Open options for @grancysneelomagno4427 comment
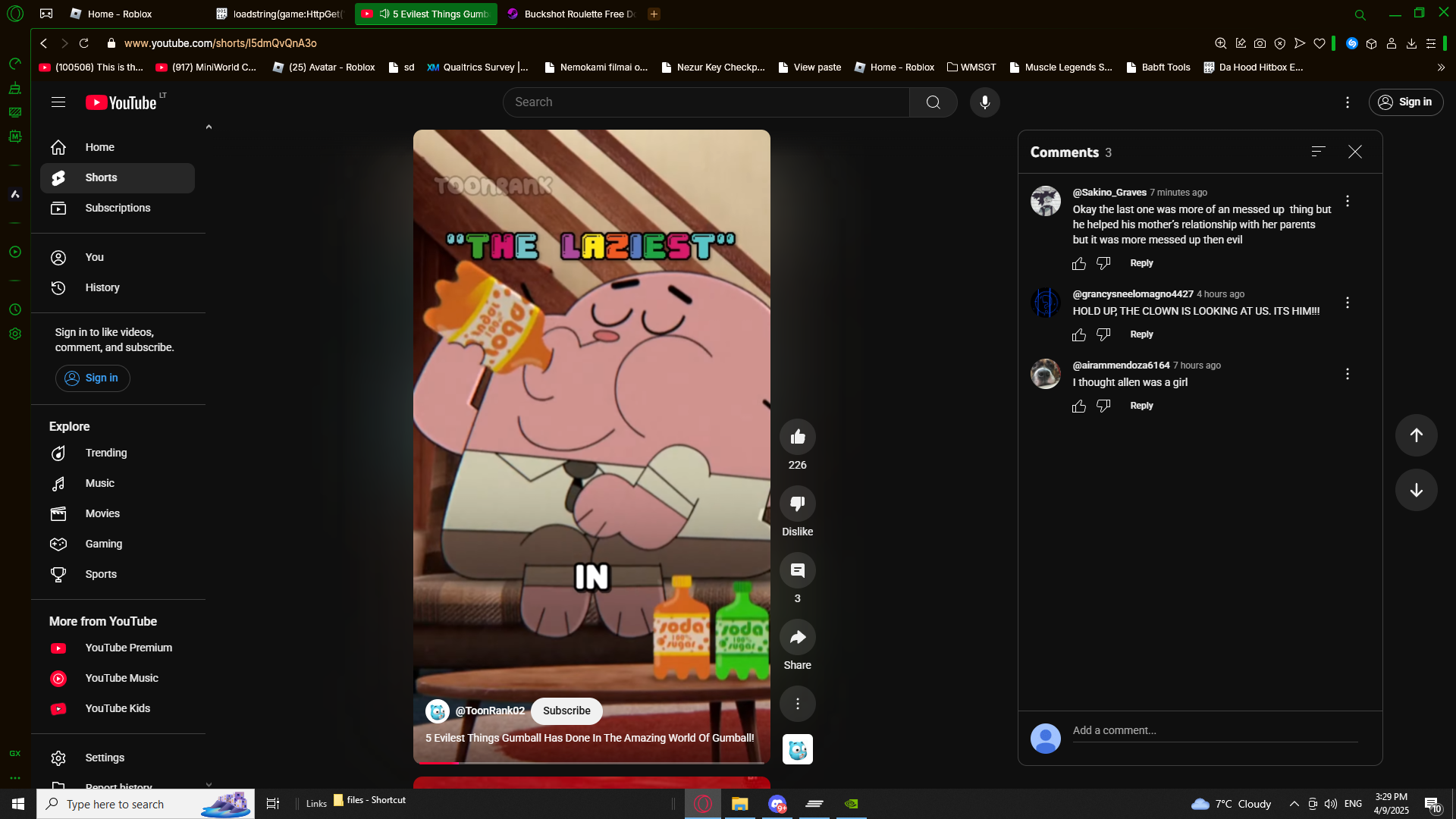 1347,303
